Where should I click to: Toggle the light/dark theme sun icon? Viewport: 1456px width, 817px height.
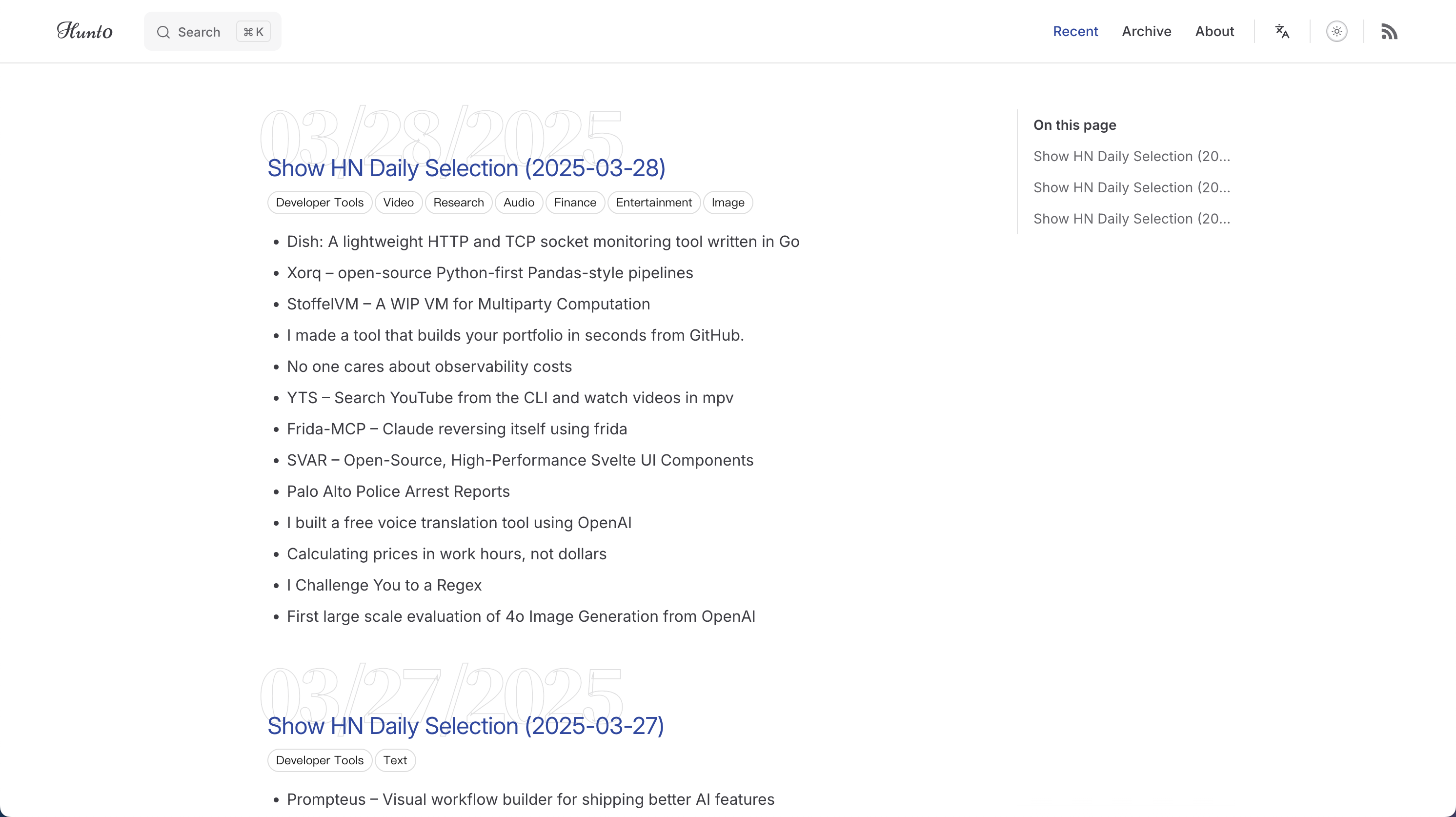click(x=1337, y=31)
